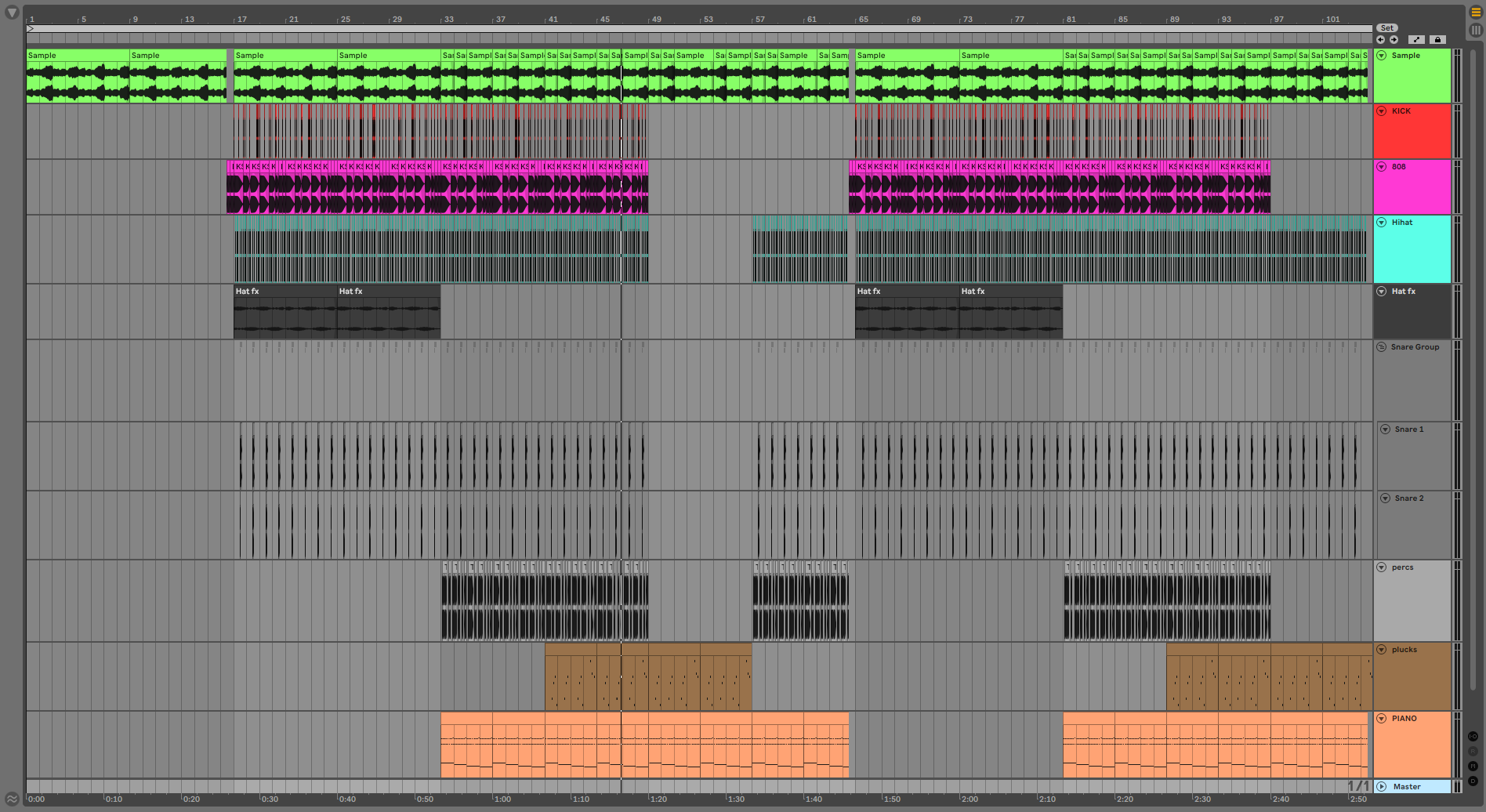1486x812 pixels.
Task: Fold the KICK track
Action: coord(1382,111)
